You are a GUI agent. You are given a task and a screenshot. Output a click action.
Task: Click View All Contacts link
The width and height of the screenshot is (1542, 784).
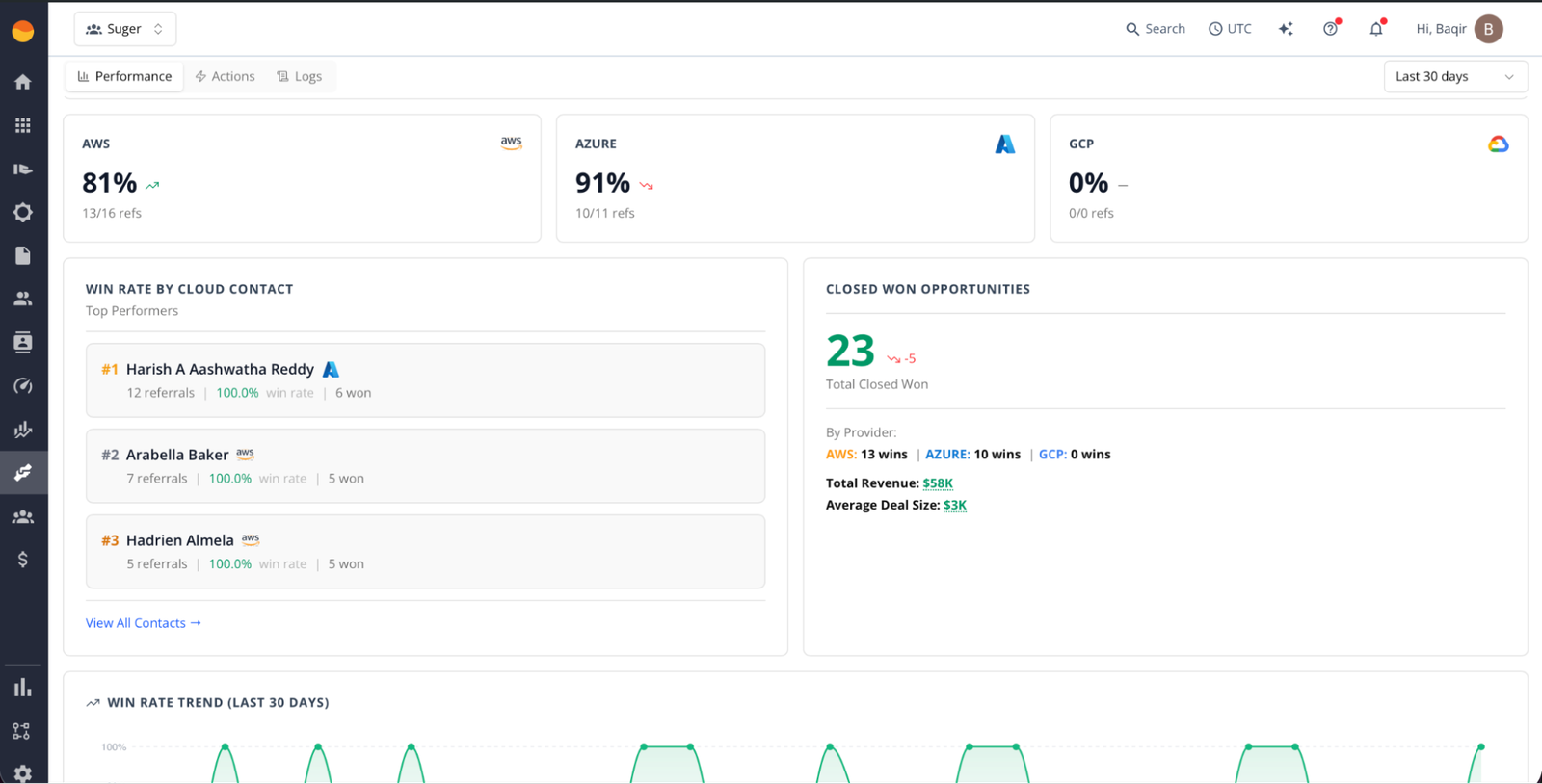pyautogui.click(x=144, y=623)
